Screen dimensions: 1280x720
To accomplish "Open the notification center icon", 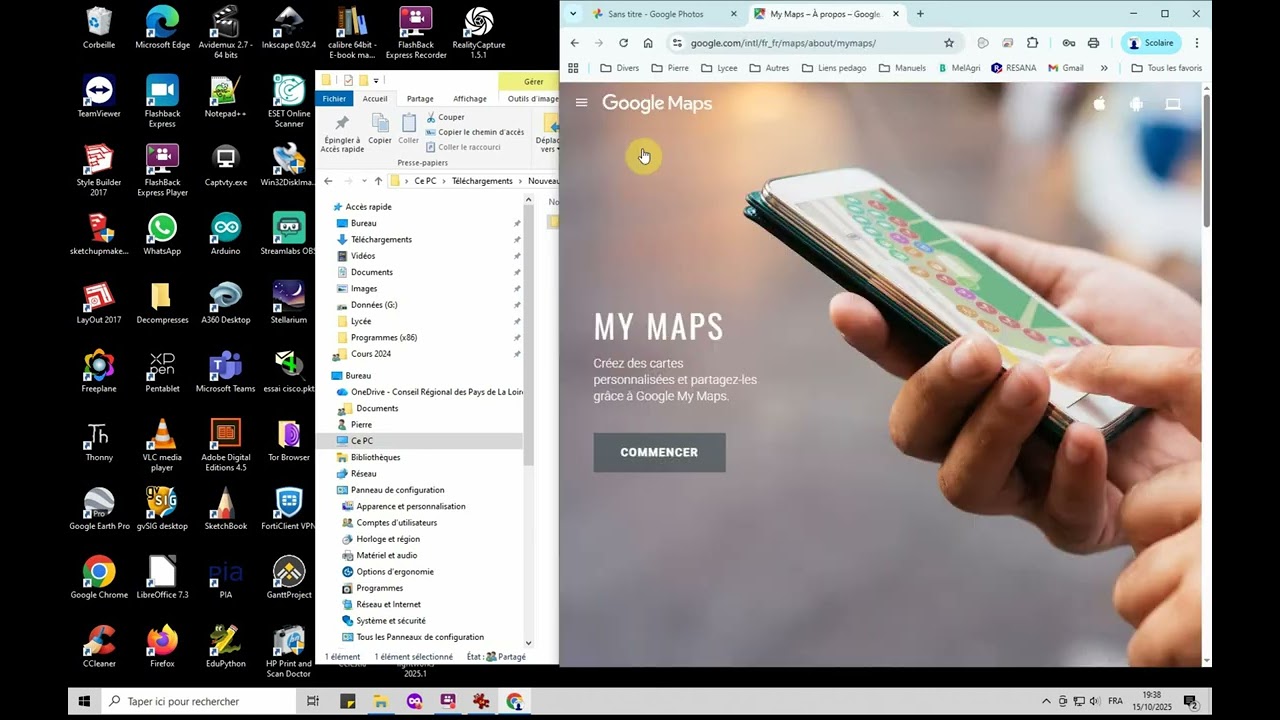I will pyautogui.click(x=1191, y=701).
